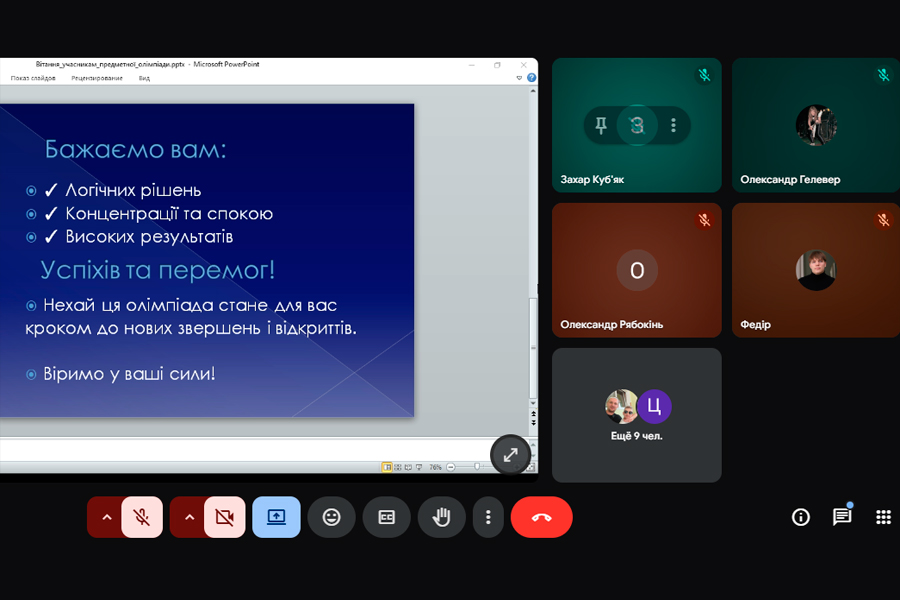Go to previous slide double-arrow button
Screen dimensions: 900x600
(x=533, y=413)
